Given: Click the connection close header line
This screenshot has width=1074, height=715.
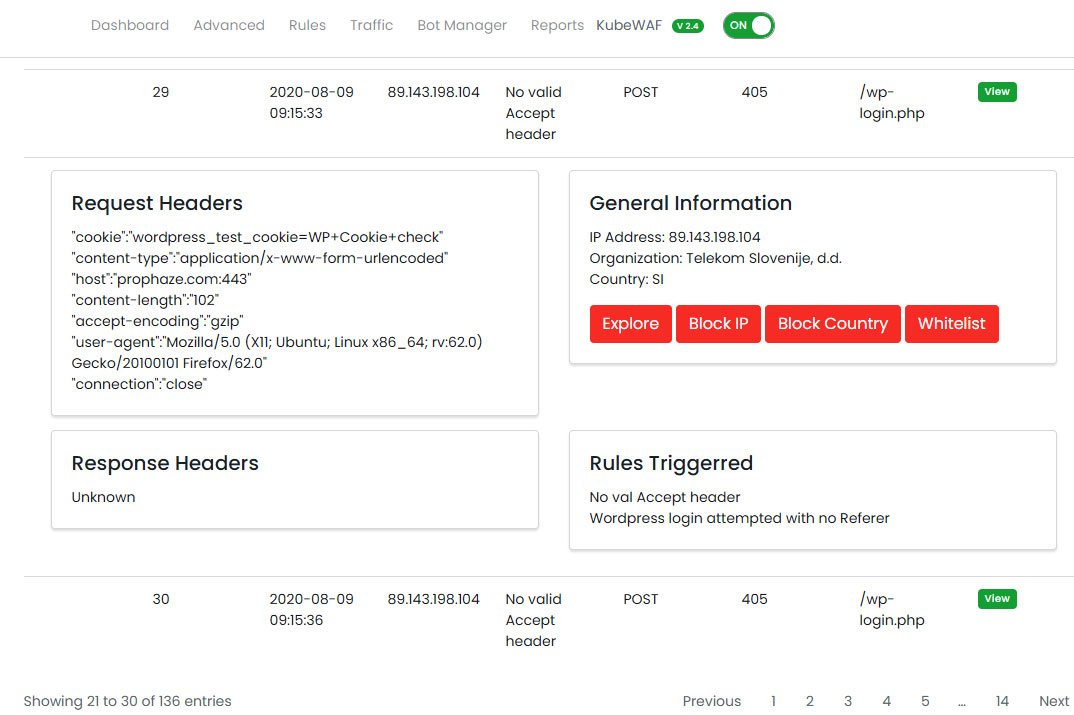Looking at the screenshot, I should 139,384.
